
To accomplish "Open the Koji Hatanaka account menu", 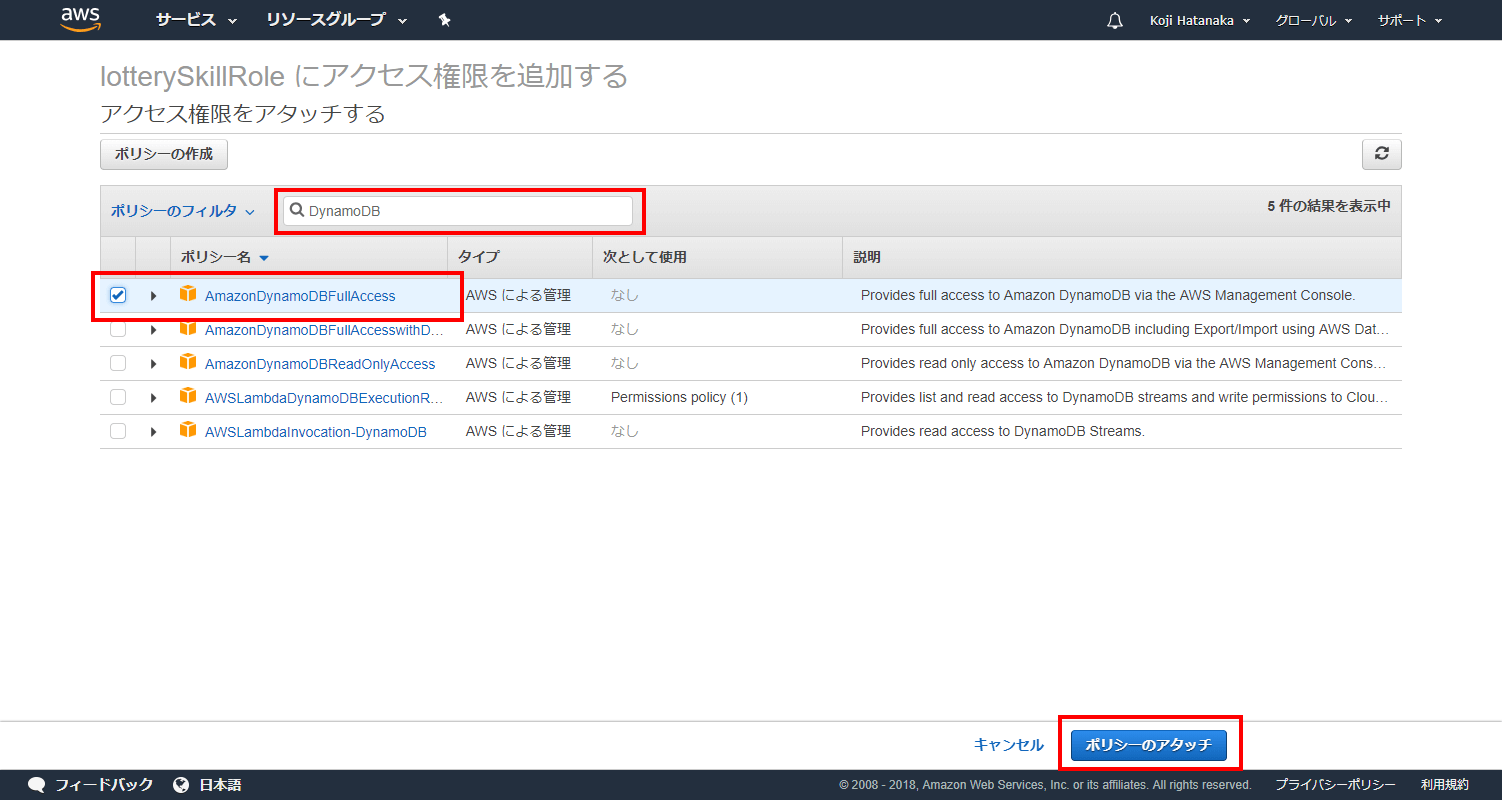I will (x=1200, y=20).
